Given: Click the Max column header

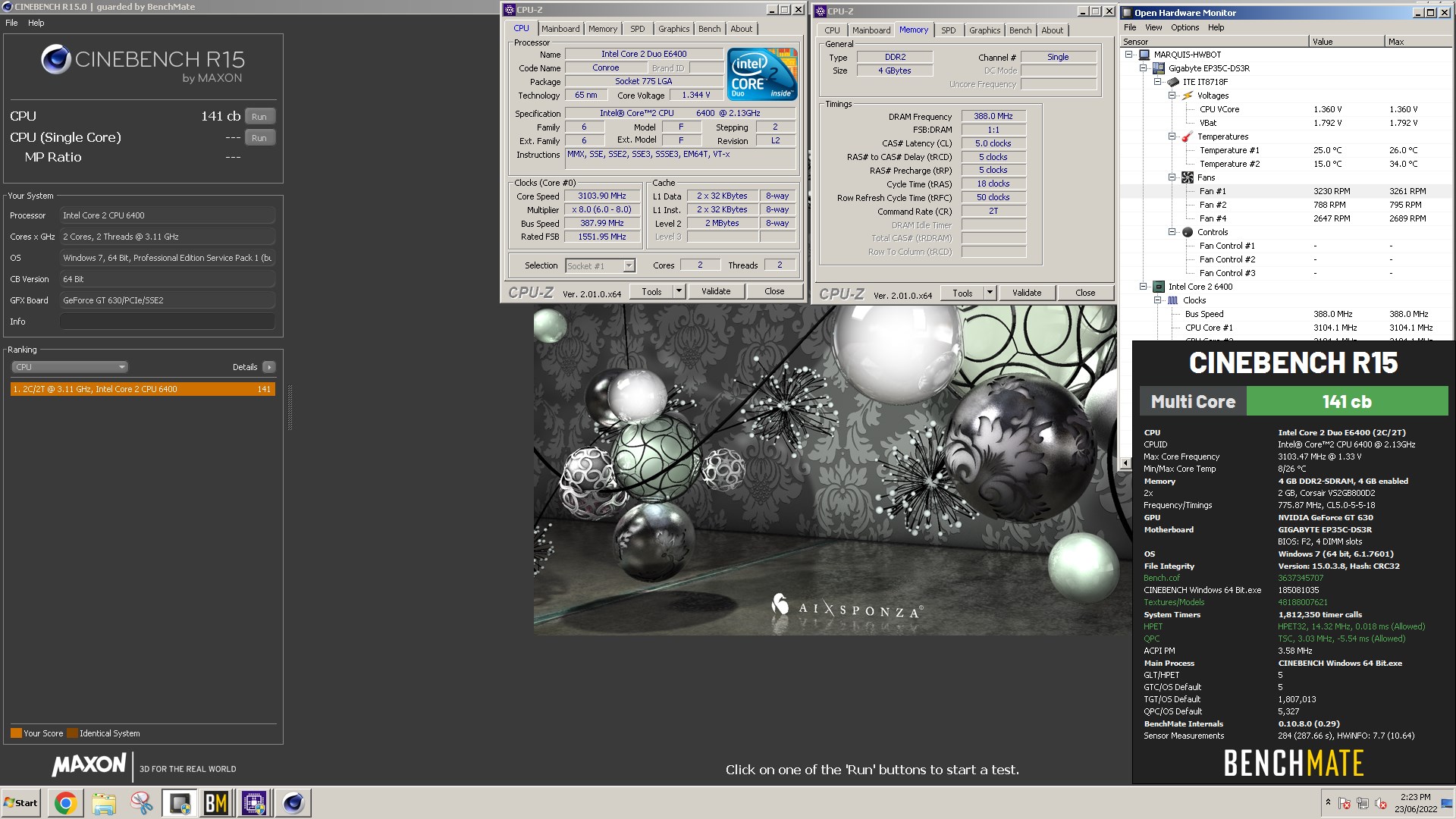Looking at the screenshot, I should click(x=1418, y=42).
